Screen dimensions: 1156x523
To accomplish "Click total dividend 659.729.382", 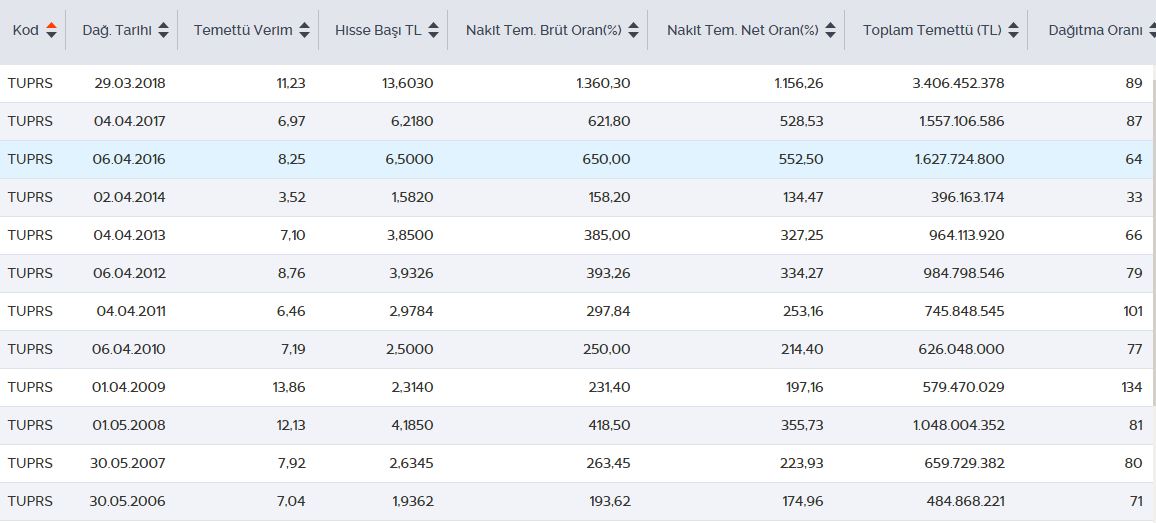I will [x=965, y=463].
